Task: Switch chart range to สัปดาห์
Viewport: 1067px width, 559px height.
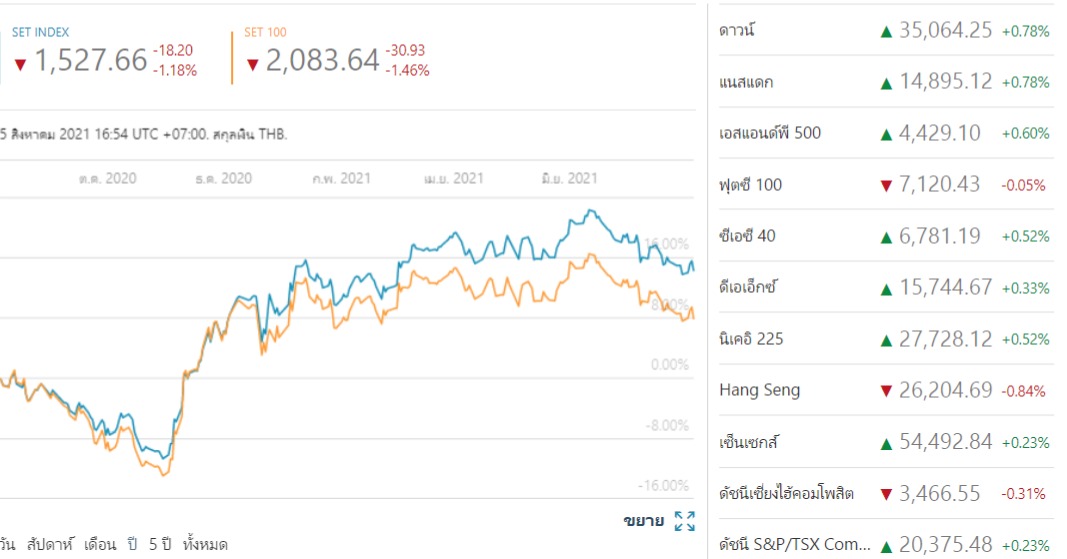Action: [x=51, y=545]
